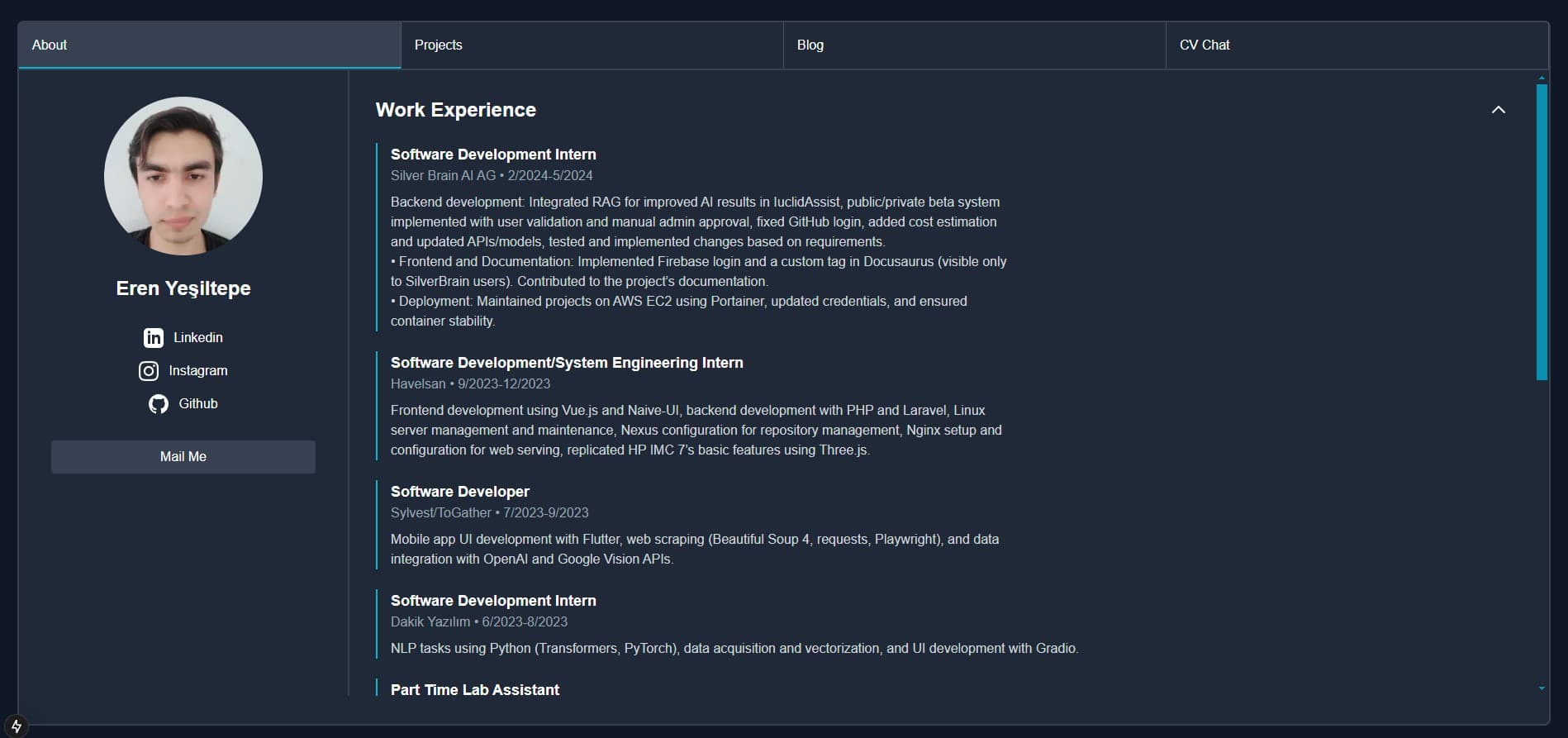
Task: Click the Software Development/System Engineering Intern title
Action: tap(567, 363)
